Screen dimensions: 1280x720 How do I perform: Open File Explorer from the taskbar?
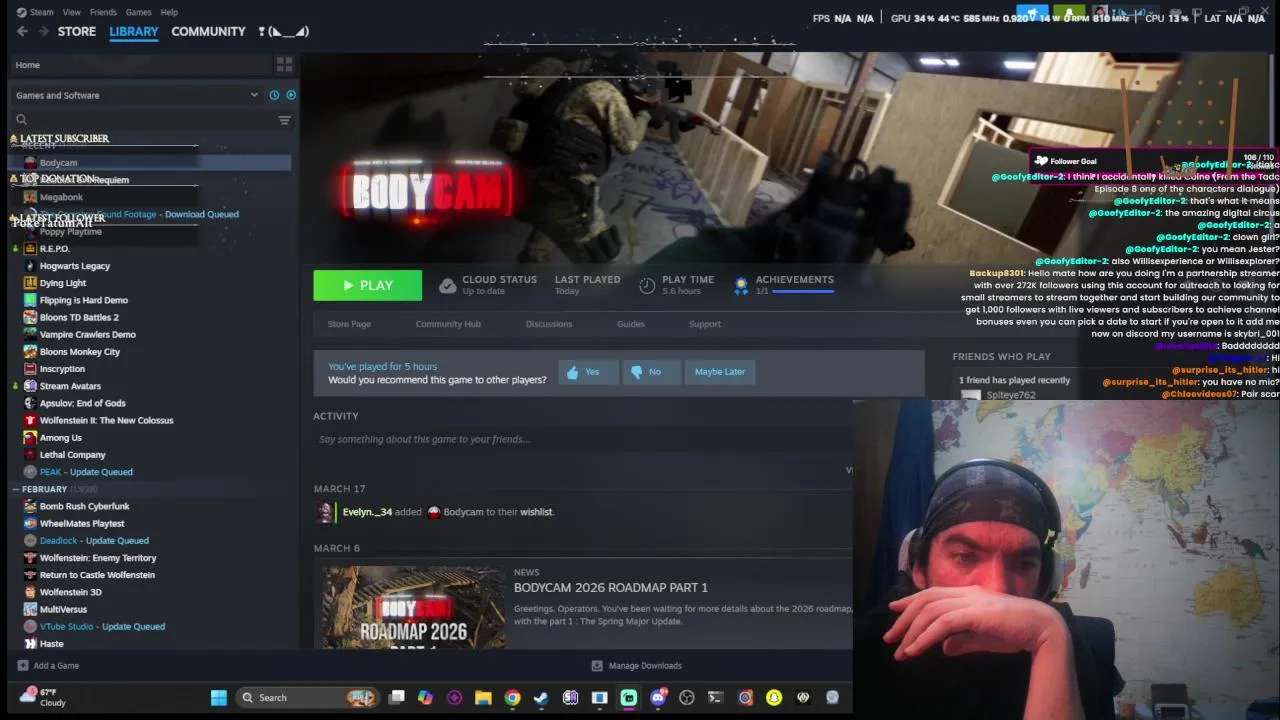[483, 698]
